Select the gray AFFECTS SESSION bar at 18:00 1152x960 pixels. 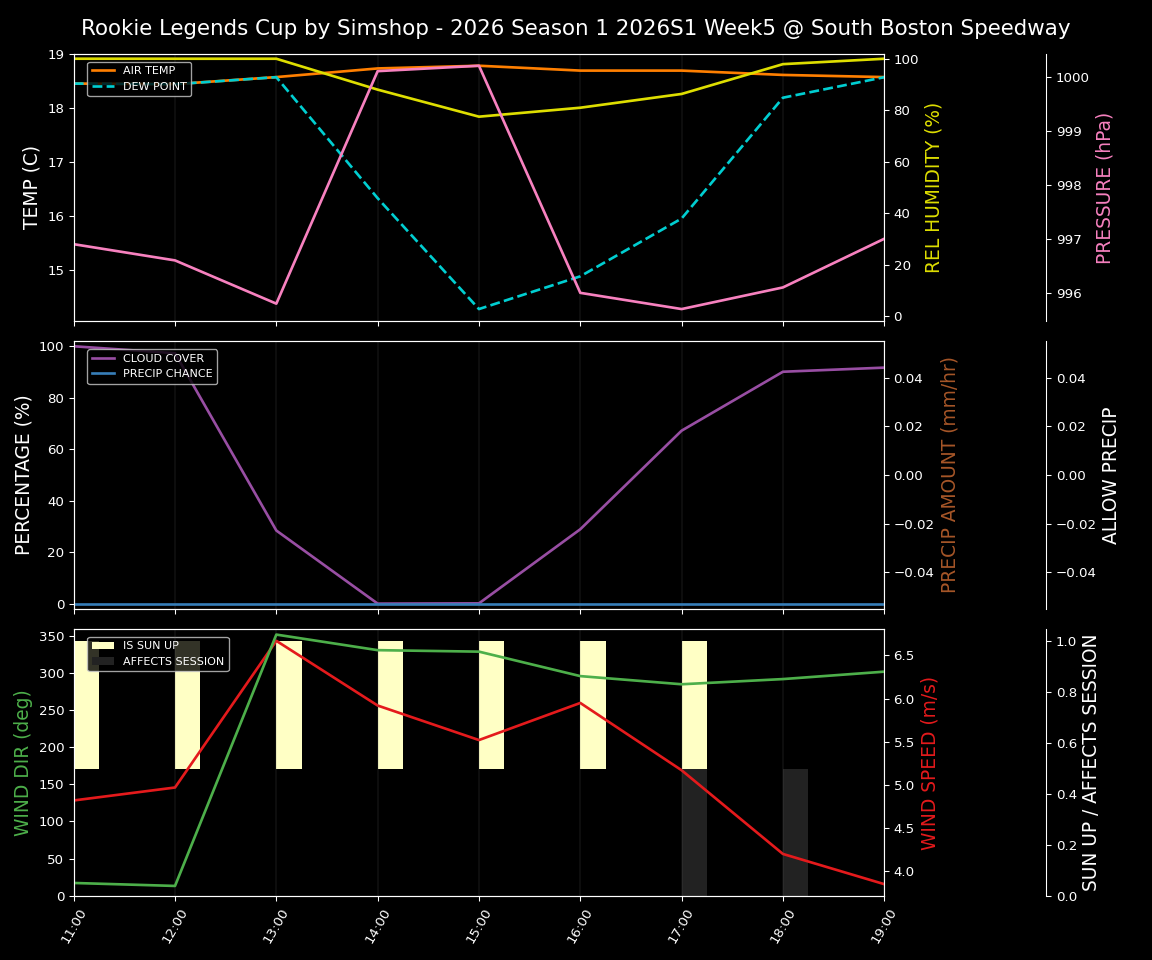point(795,832)
